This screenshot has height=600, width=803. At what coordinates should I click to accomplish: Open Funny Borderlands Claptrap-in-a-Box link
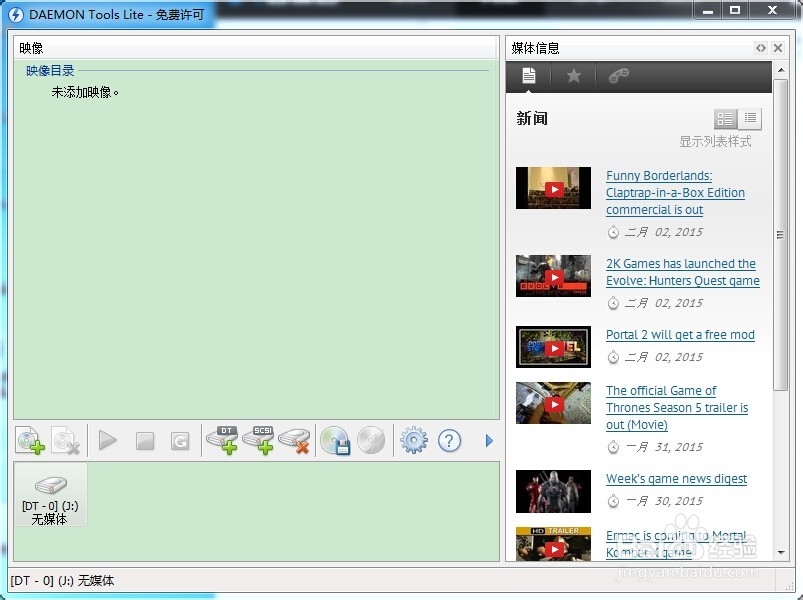675,192
